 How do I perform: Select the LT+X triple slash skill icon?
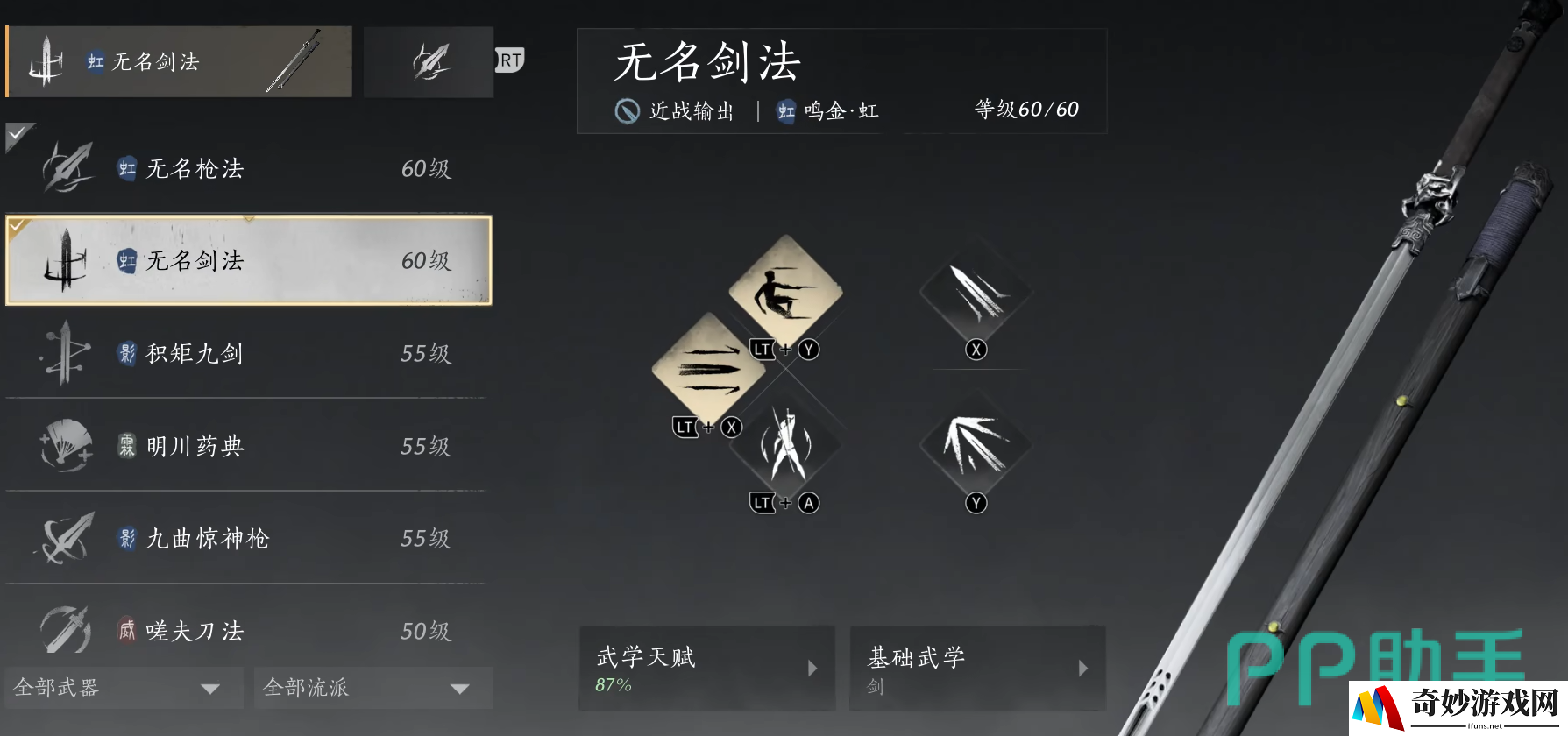708,369
